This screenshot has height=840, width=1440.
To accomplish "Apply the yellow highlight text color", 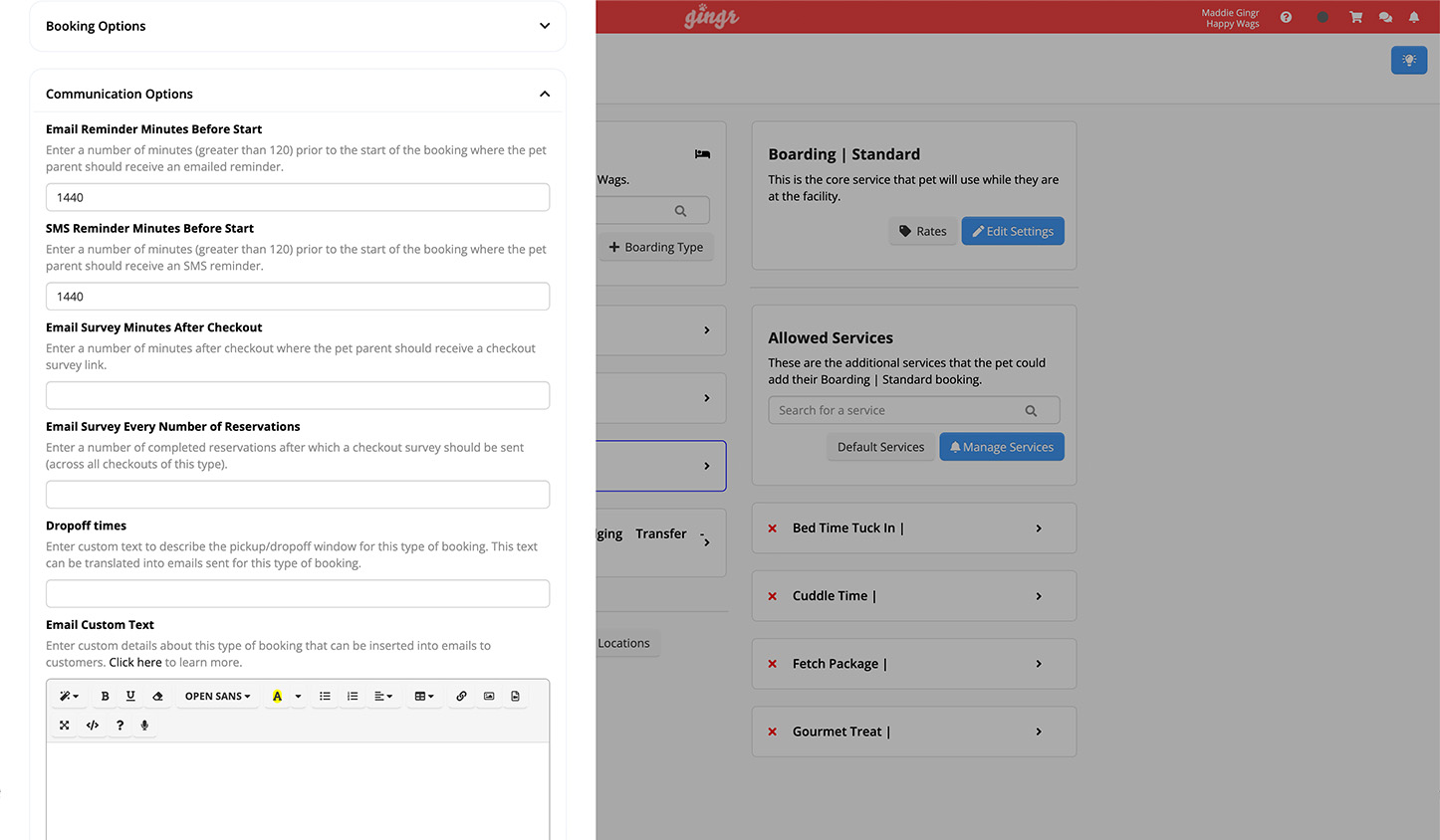I will click(277, 697).
